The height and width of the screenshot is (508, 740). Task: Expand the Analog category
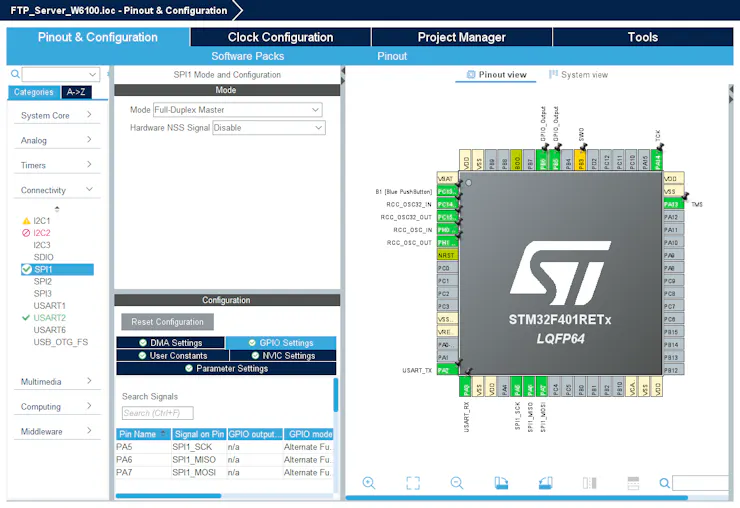click(57, 140)
